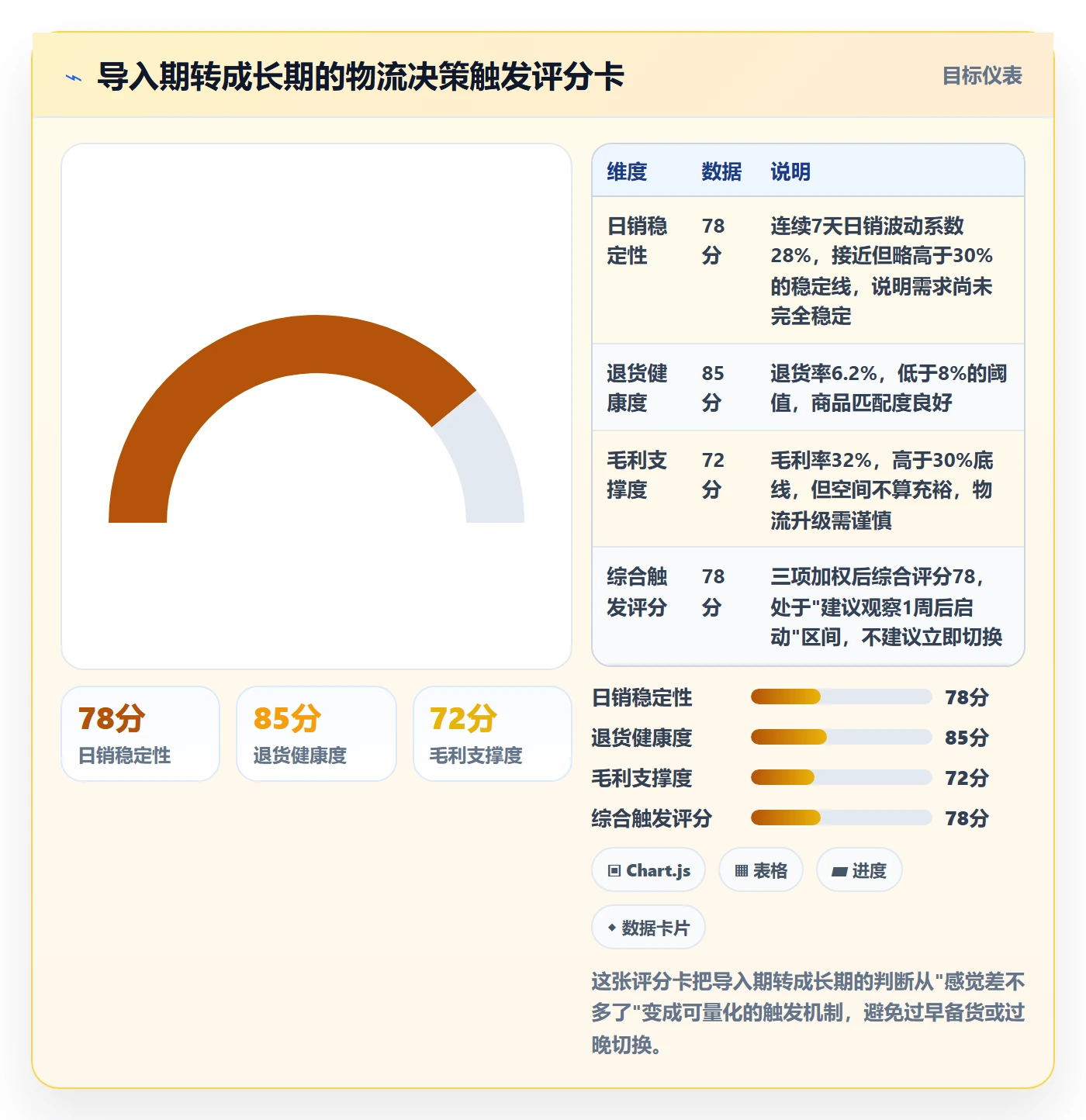Click the 毛利支撑度 progress bar
Viewport: 1086px width, 1120px height.
pos(841,777)
